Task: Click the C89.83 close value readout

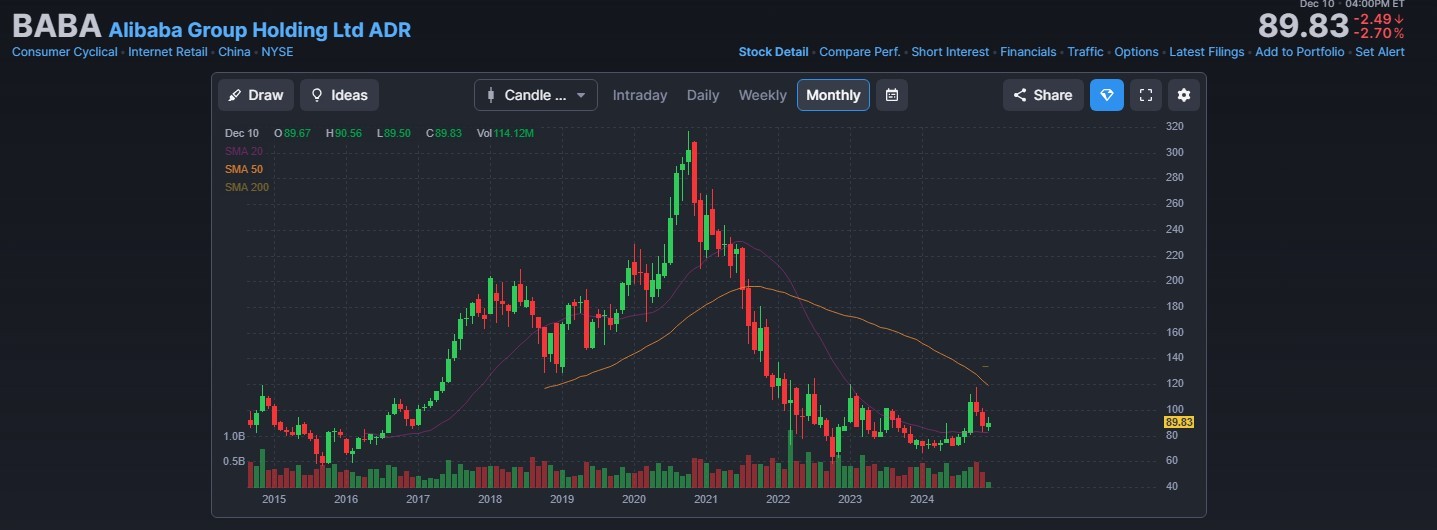Action: click(x=445, y=133)
